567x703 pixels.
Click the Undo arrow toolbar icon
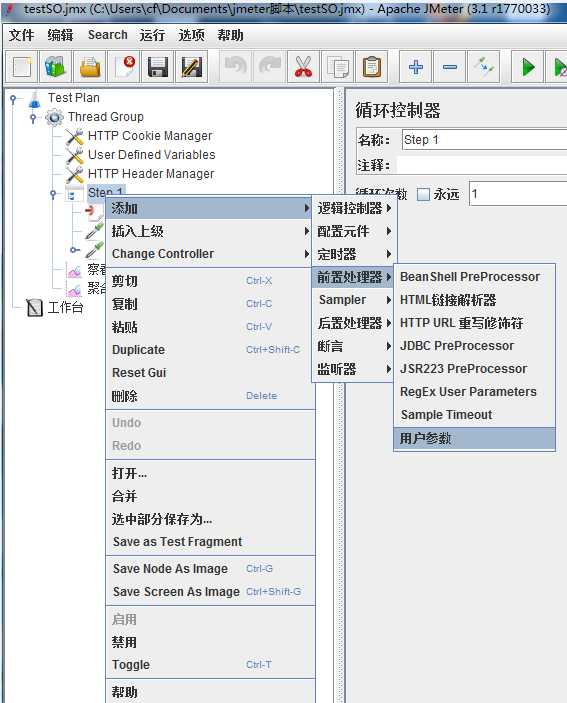tap(235, 67)
